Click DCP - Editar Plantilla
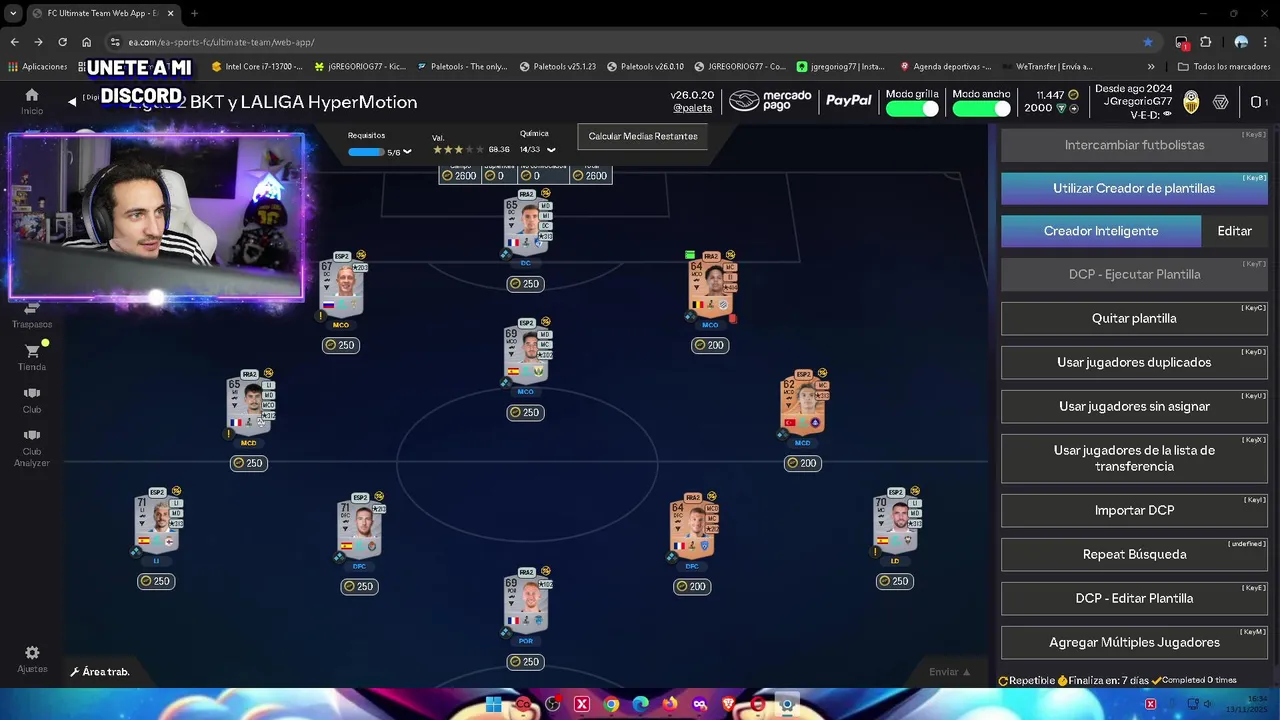1280x720 pixels. click(1134, 598)
